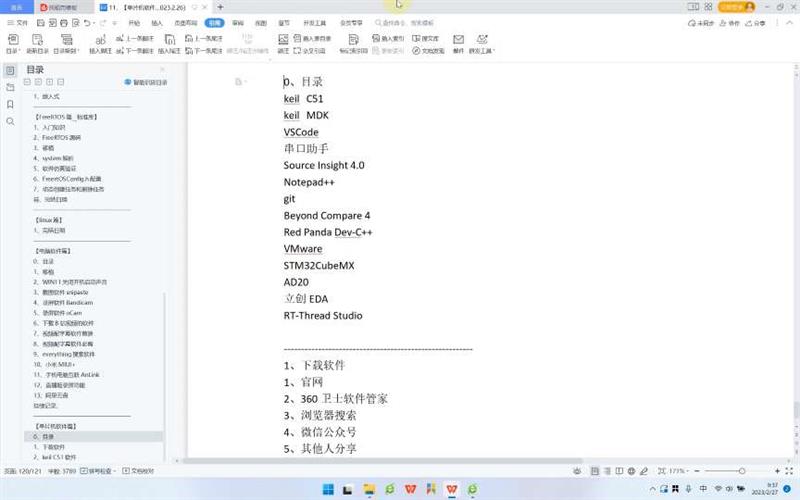Image resolution: width=800 pixels, height=500 pixels.
Task: Open File Explorer from the taskbar
Action: pyautogui.click(x=369, y=489)
